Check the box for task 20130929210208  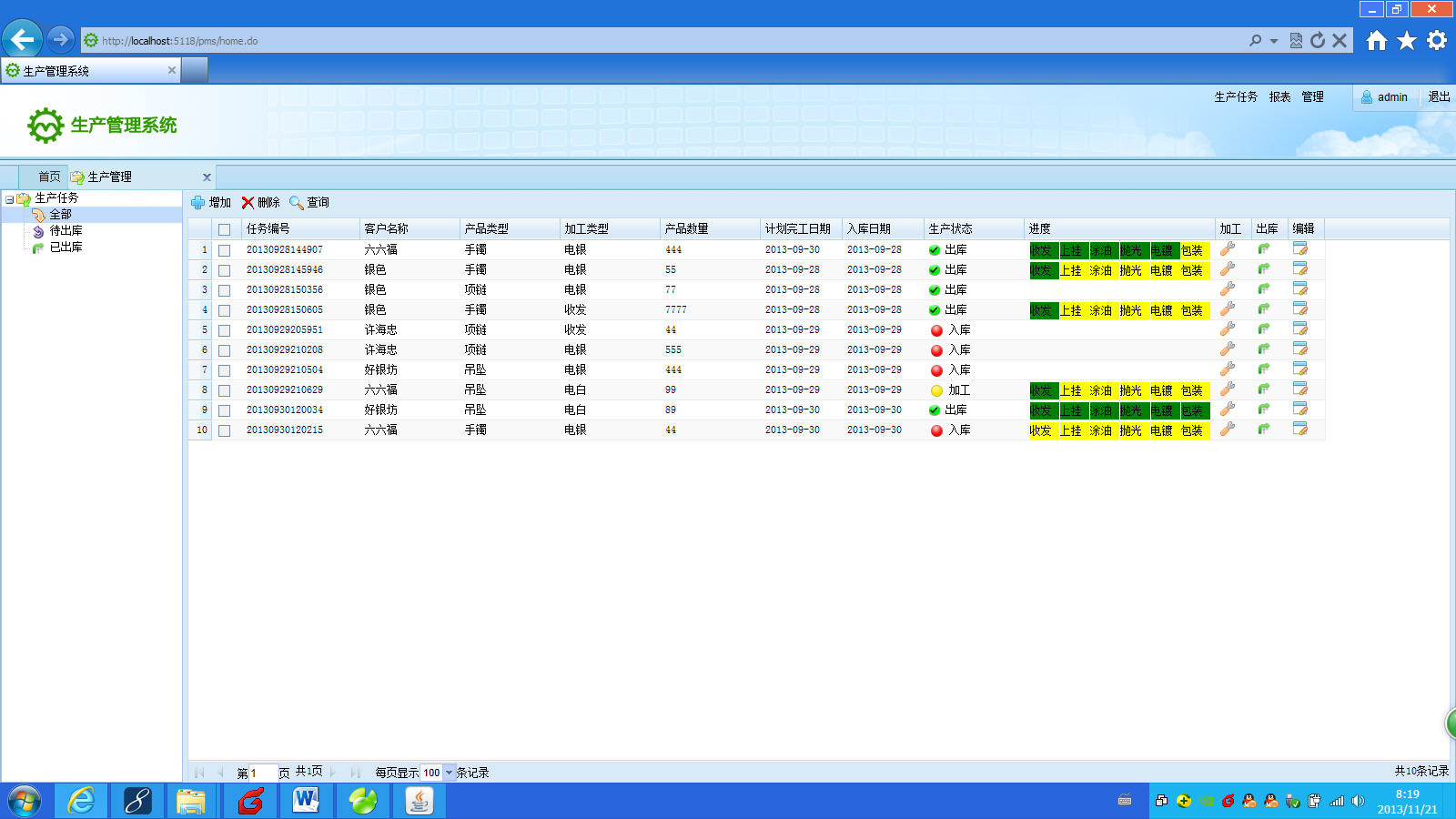click(224, 350)
